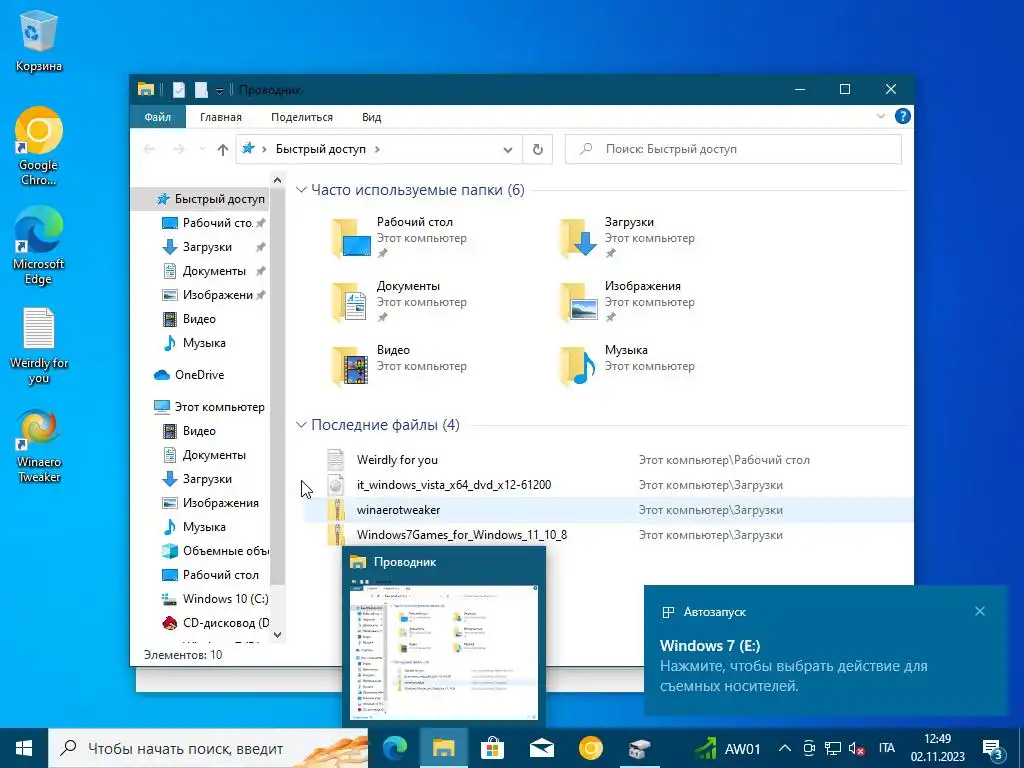This screenshot has height=768, width=1024.
Task: Click the properties icon in the title bar
Action: click(x=178, y=89)
